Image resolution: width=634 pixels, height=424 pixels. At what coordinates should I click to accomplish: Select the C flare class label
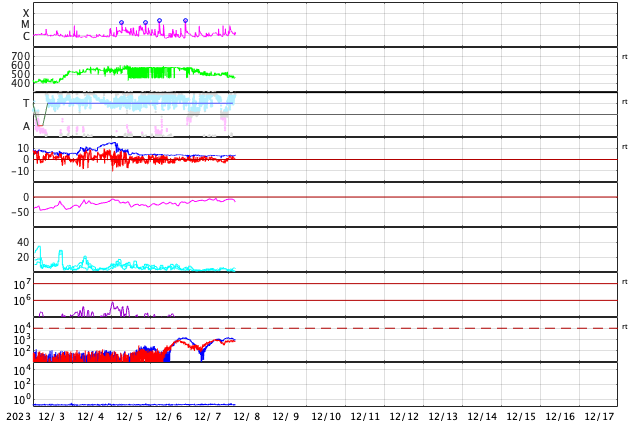26,36
